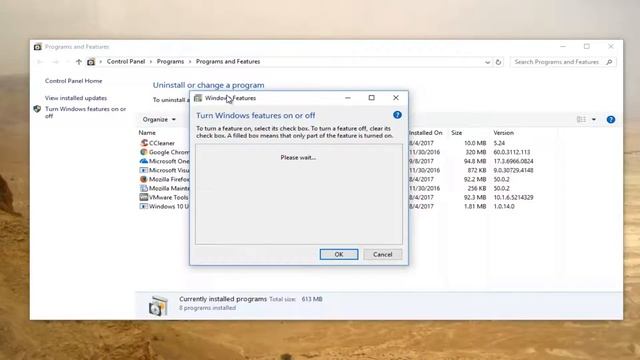The height and width of the screenshot is (360, 640).
Task: Click the Google Chrome program icon
Action: [144, 152]
